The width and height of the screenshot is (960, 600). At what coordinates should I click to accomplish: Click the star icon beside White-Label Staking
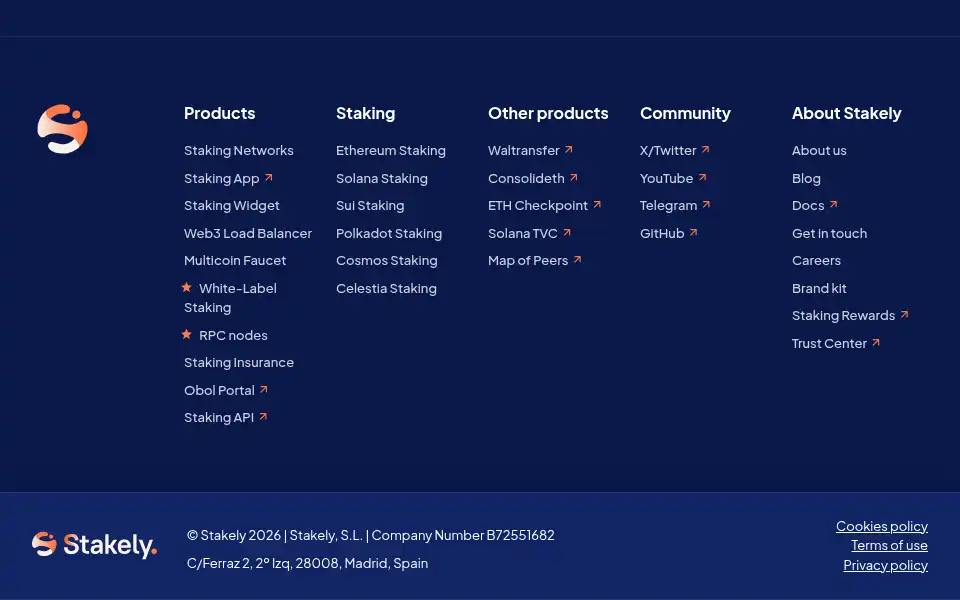tap(187, 287)
